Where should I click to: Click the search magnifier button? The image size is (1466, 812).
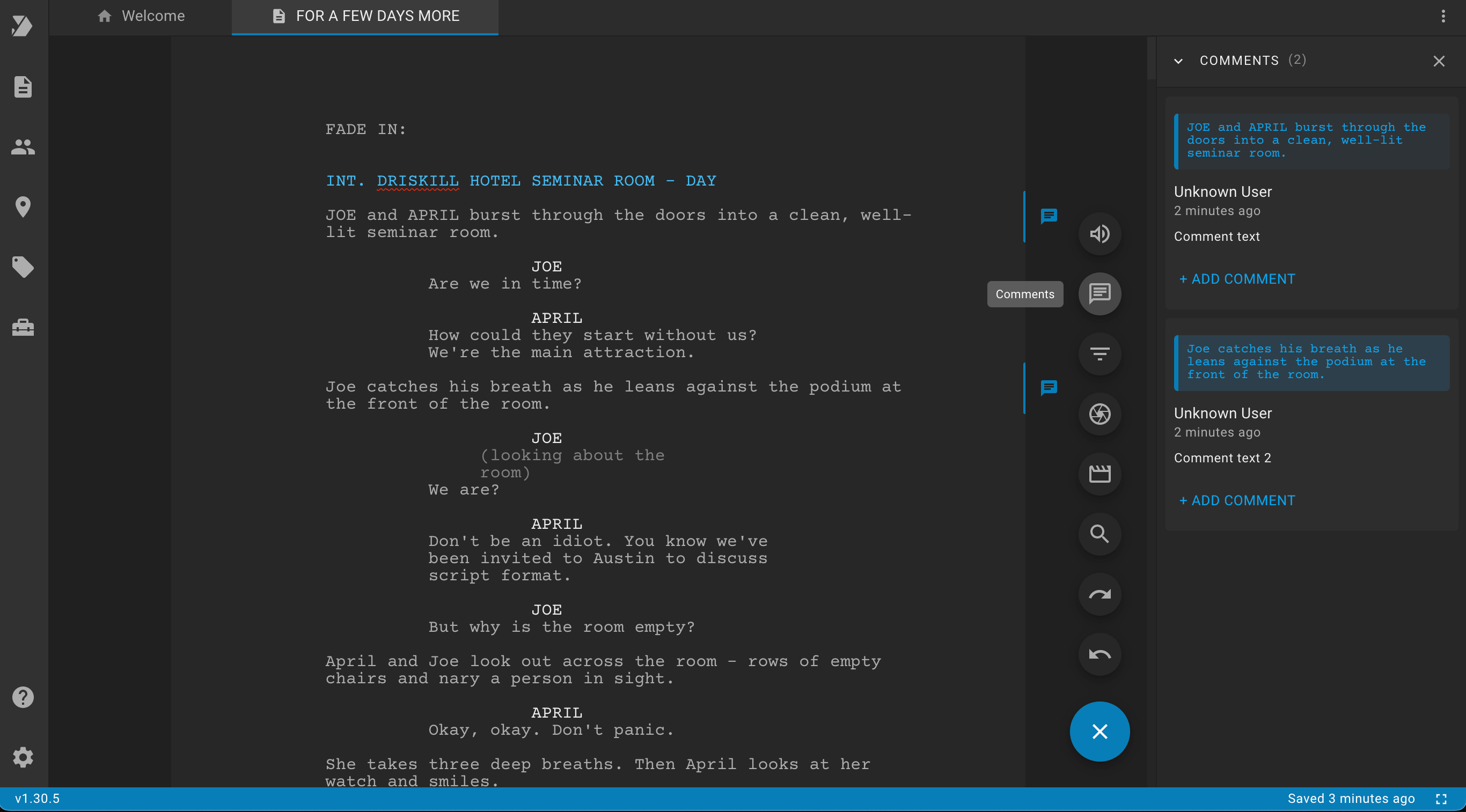pos(1099,534)
